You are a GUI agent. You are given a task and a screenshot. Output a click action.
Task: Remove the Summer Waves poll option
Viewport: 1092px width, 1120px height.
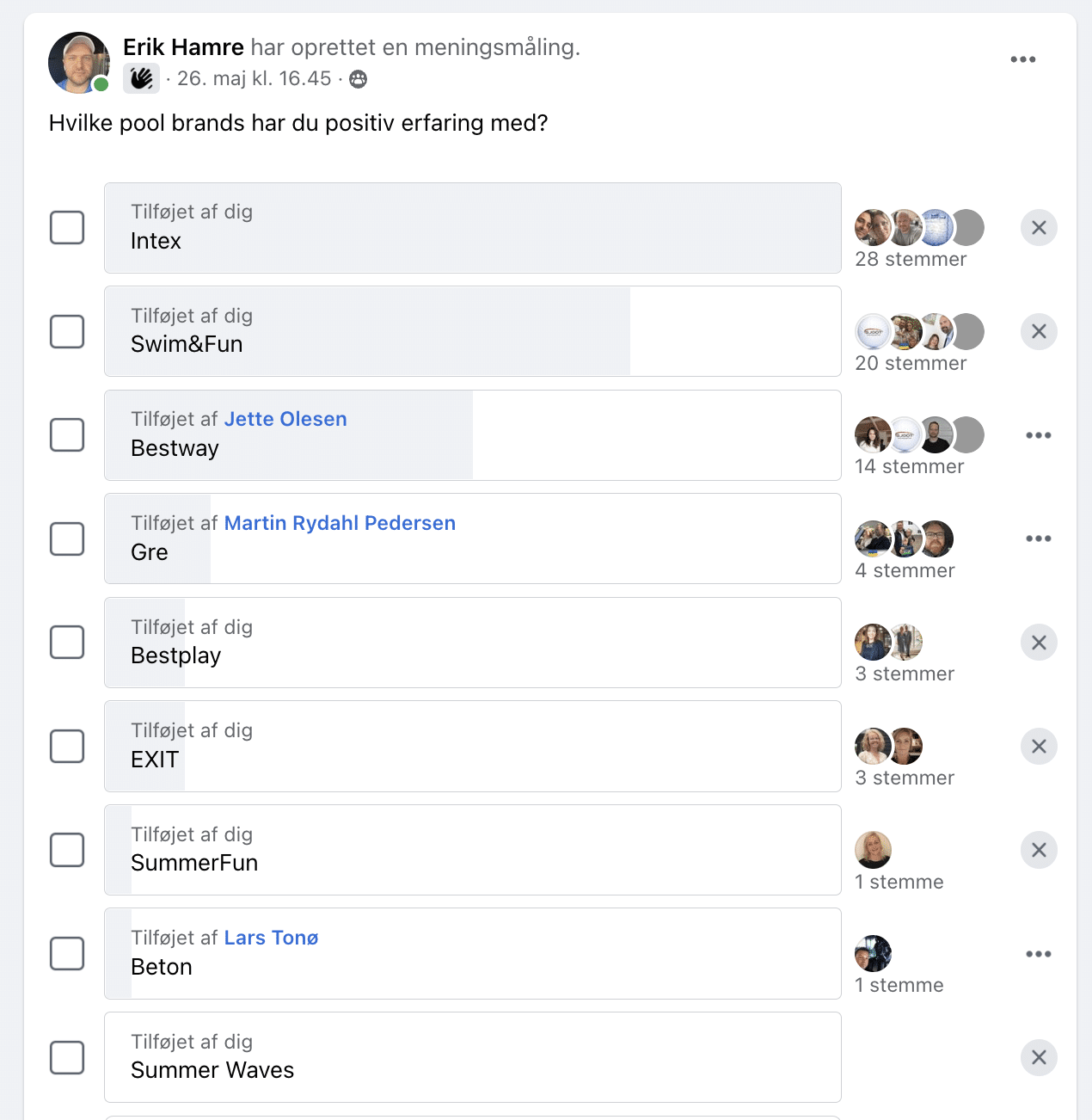point(1039,1057)
